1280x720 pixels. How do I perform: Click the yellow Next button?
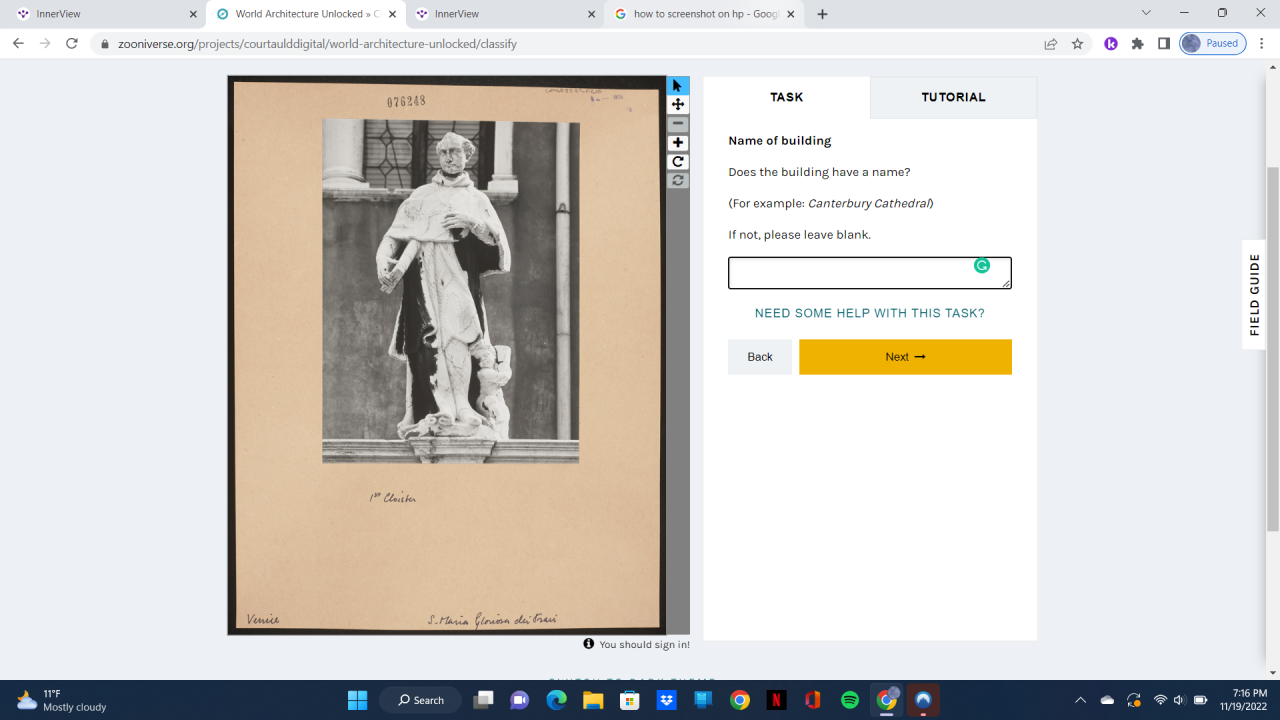(x=905, y=357)
